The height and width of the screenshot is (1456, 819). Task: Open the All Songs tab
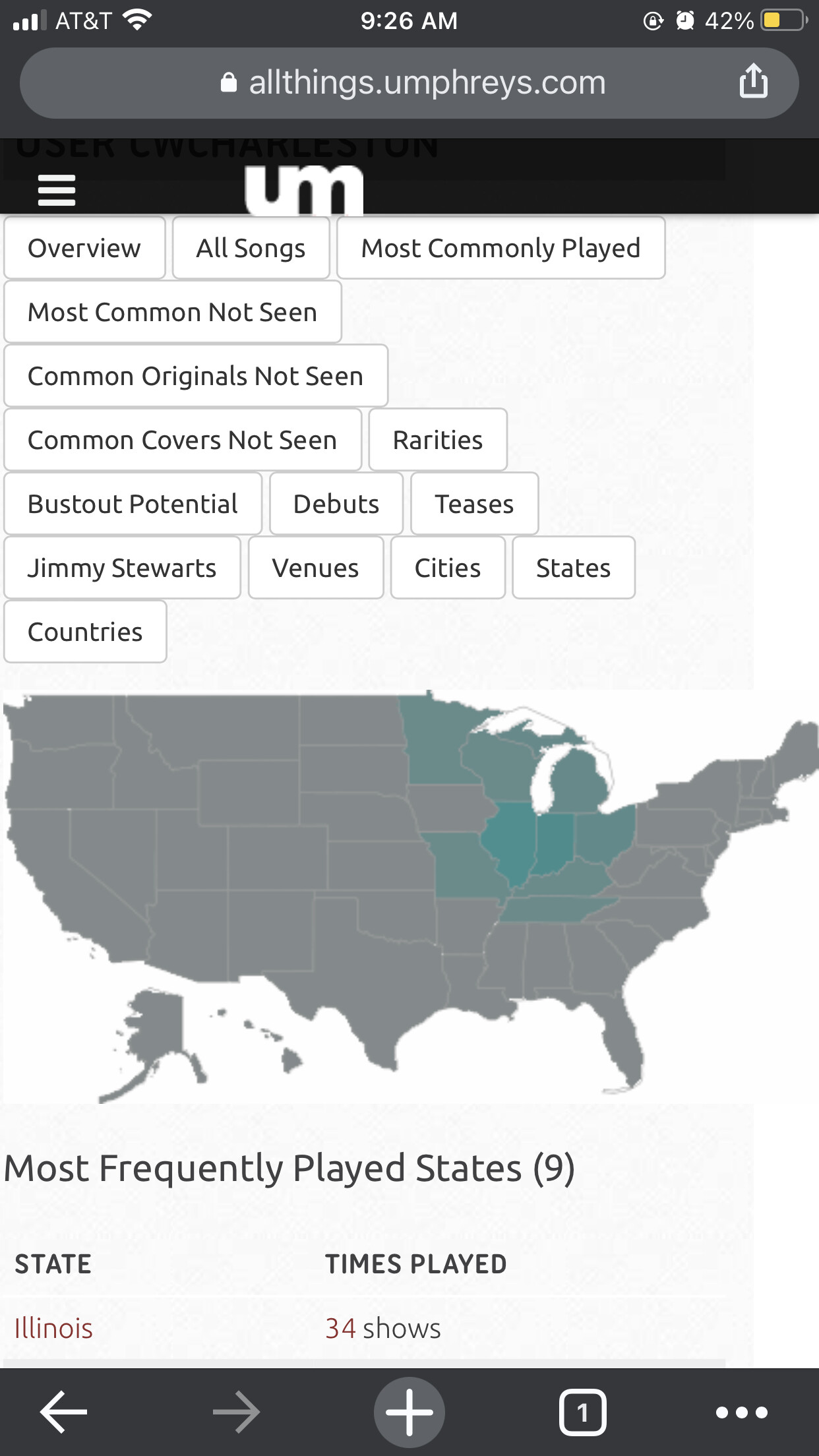[x=251, y=249]
